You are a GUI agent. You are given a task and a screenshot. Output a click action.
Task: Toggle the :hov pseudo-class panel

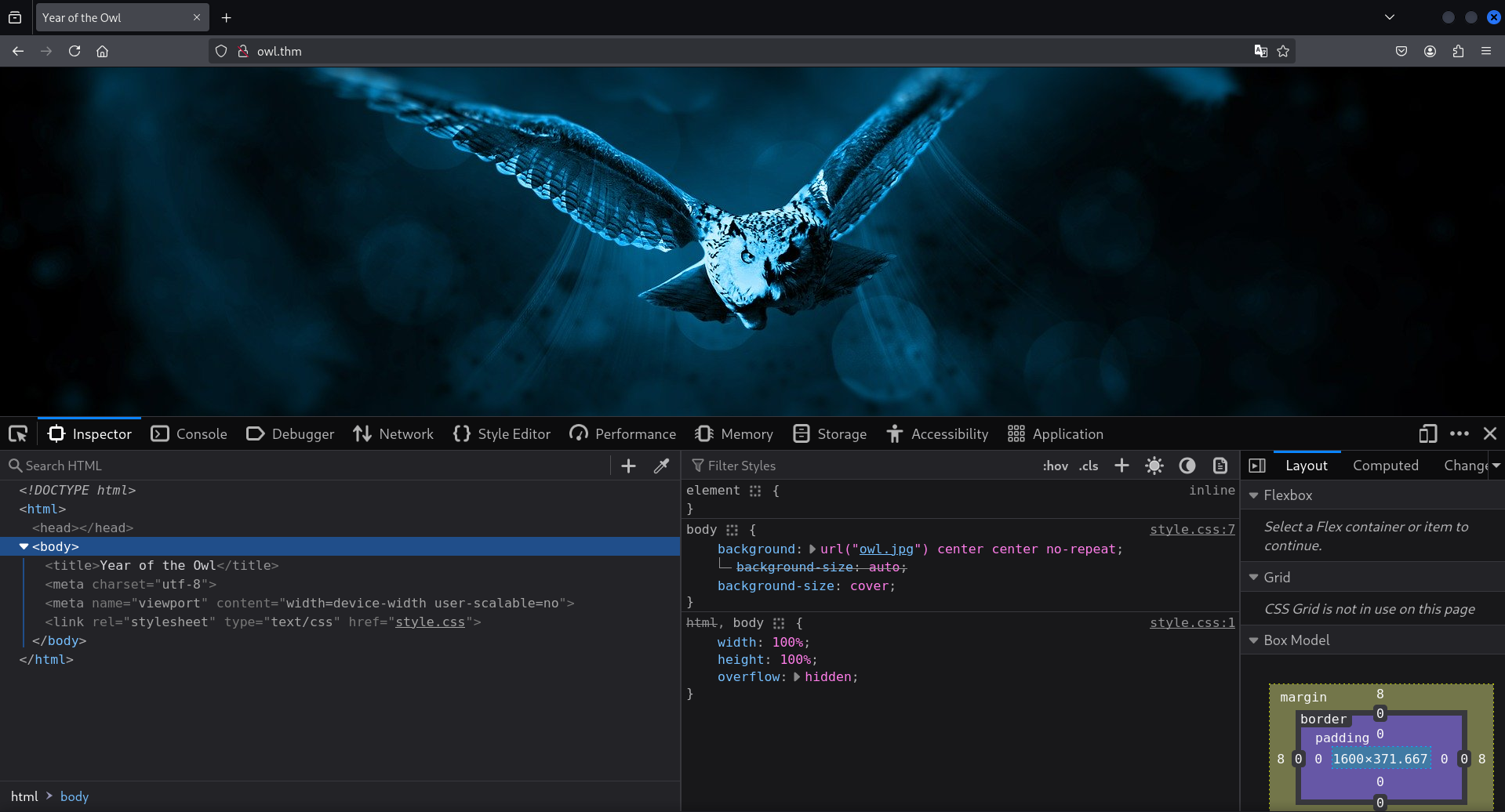(x=1055, y=466)
